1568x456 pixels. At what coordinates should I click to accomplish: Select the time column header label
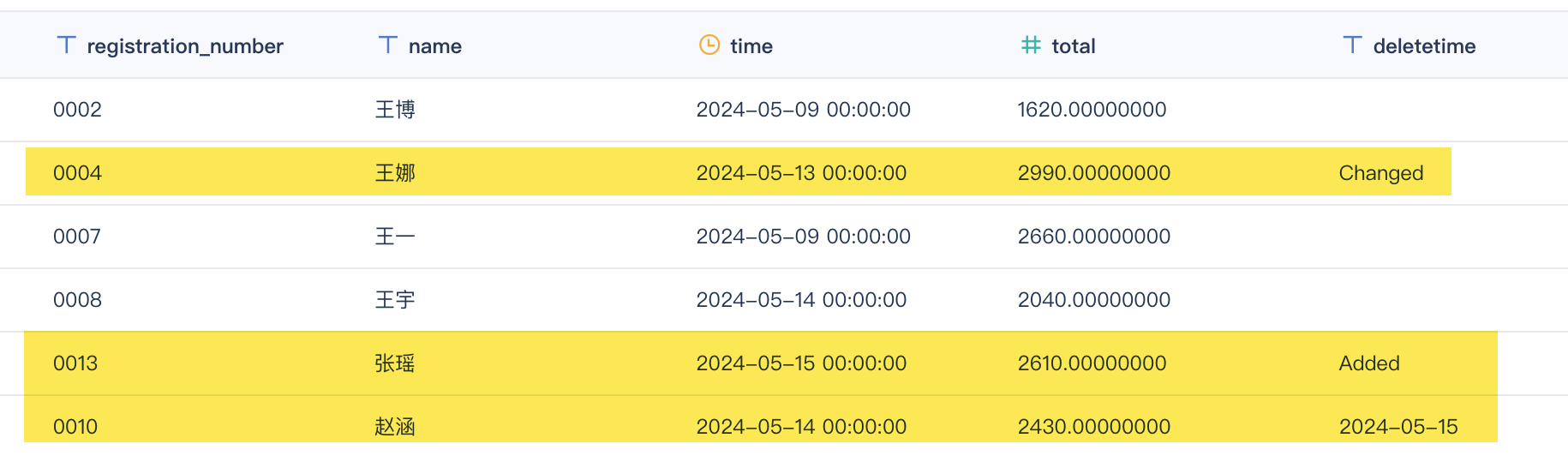point(751,46)
